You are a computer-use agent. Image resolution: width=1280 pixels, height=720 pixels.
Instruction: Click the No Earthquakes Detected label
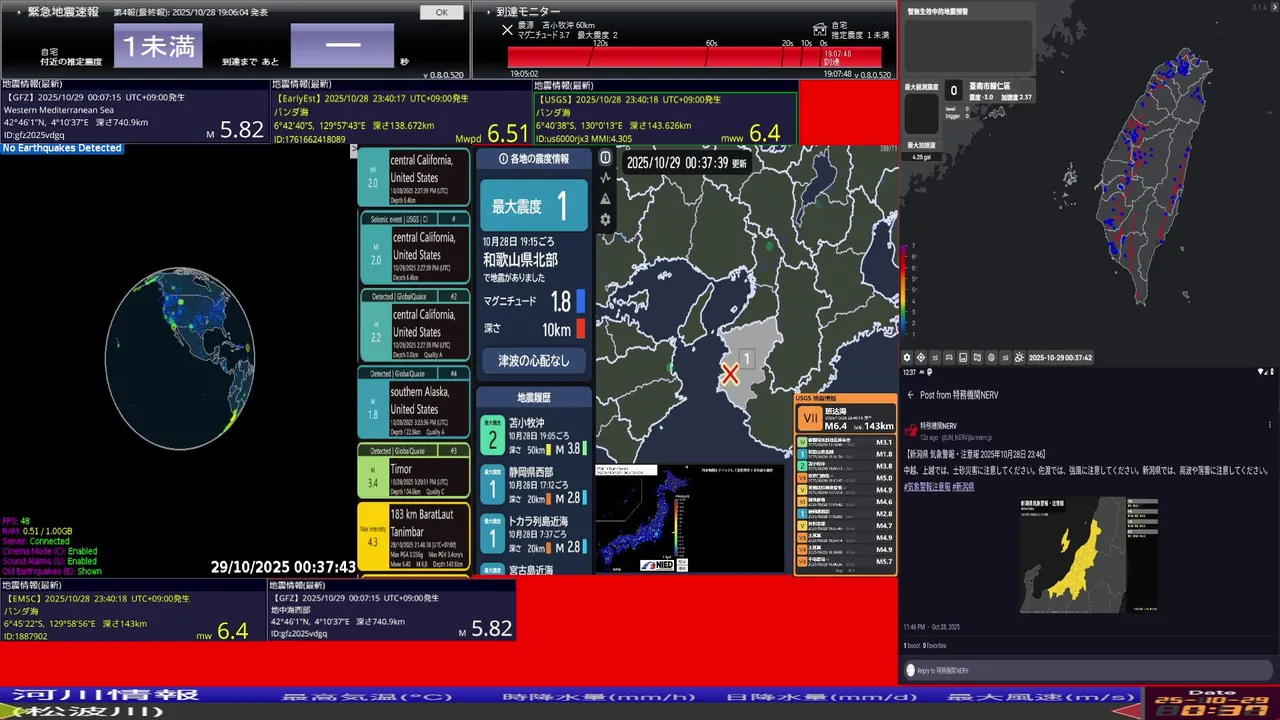(x=62, y=148)
